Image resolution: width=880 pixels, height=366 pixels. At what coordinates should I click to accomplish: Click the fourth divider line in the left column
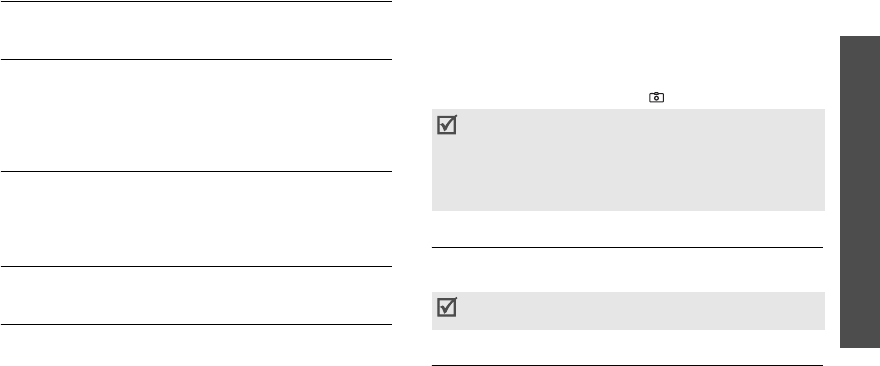click(196, 266)
